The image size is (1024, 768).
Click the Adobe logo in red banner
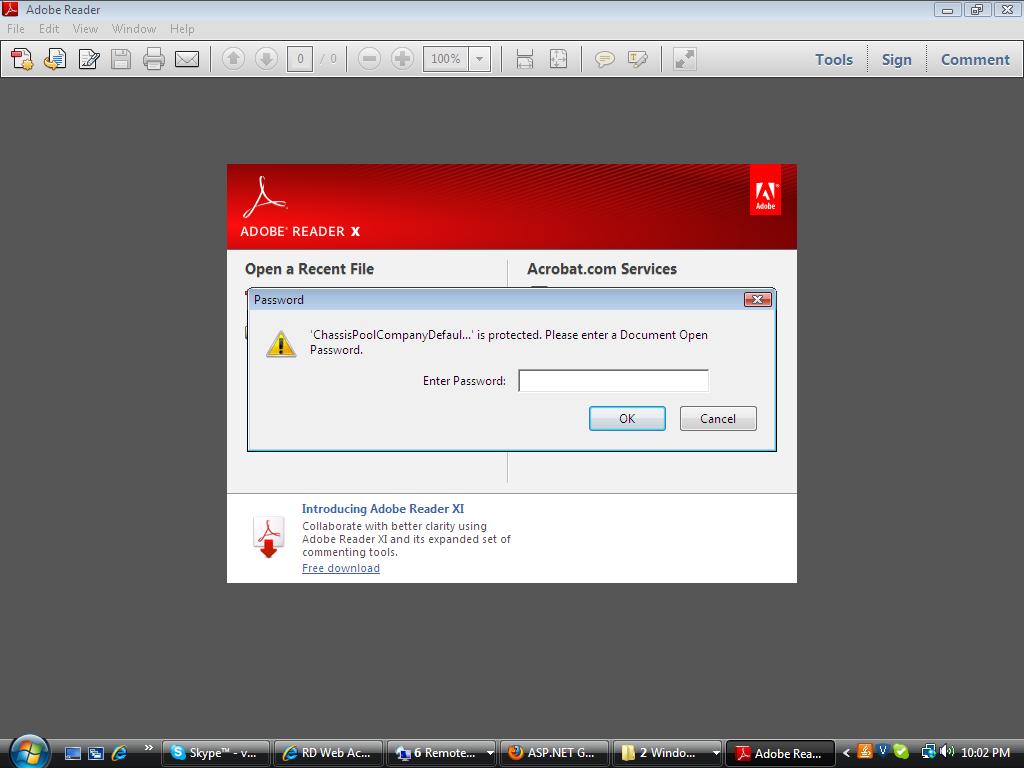[765, 189]
